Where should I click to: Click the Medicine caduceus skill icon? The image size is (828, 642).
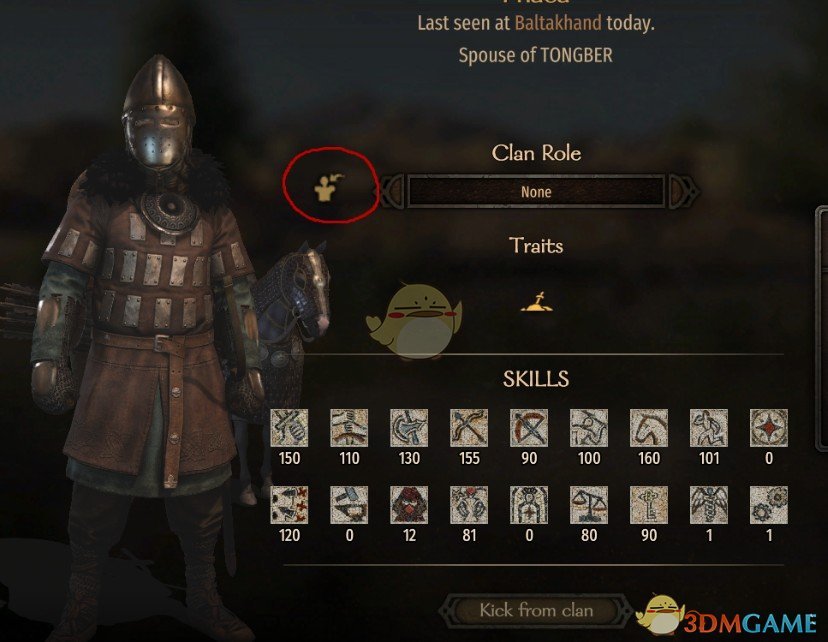[709, 505]
